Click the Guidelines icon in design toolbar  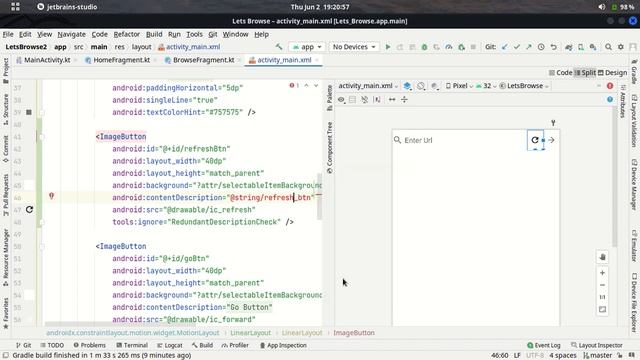point(404,99)
